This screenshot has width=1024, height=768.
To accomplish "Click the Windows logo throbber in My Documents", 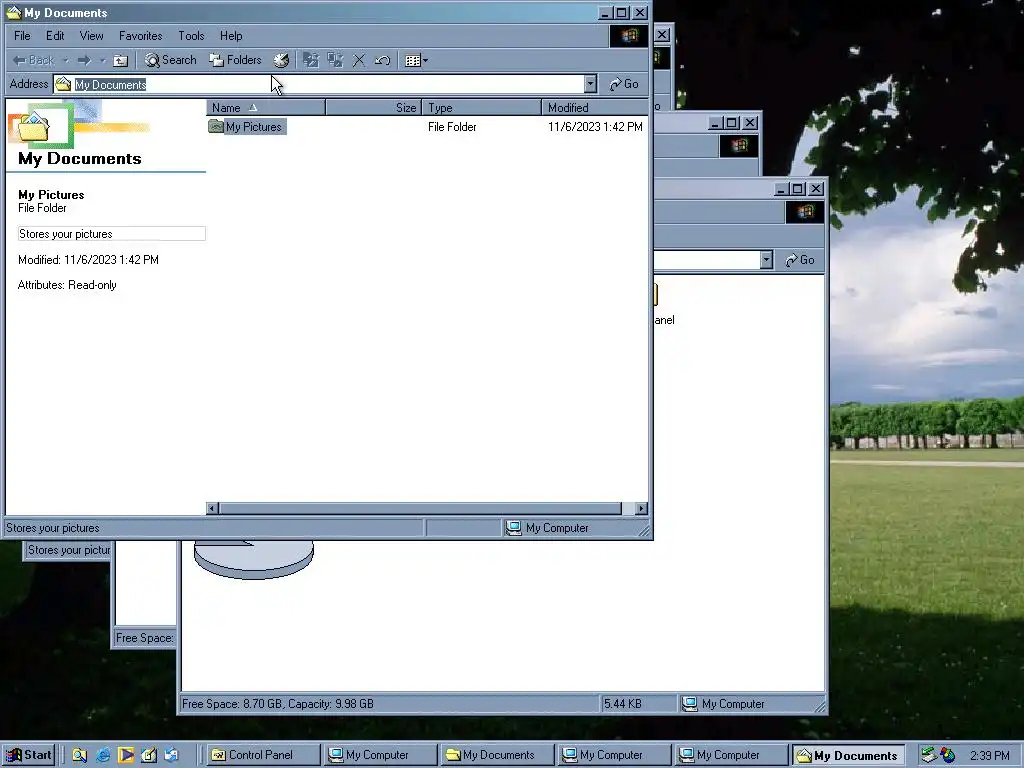I will coord(629,36).
